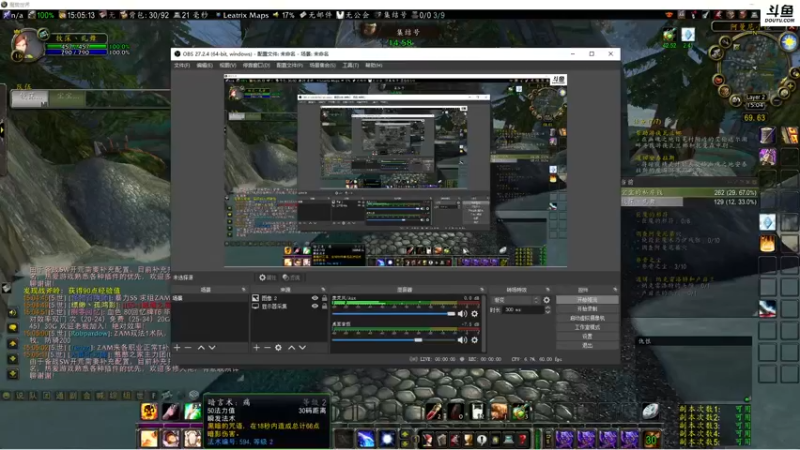The width and height of the screenshot is (800, 450).
Task: Undock the 混音器 audio mixer panel
Action: click(482, 290)
